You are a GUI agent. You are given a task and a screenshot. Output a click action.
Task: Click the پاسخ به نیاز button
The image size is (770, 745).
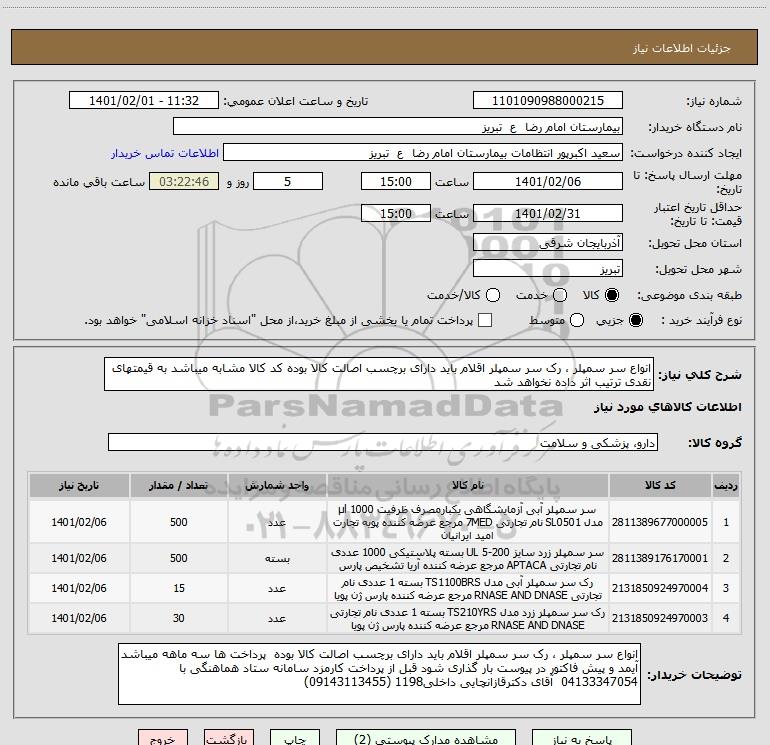pos(582,738)
